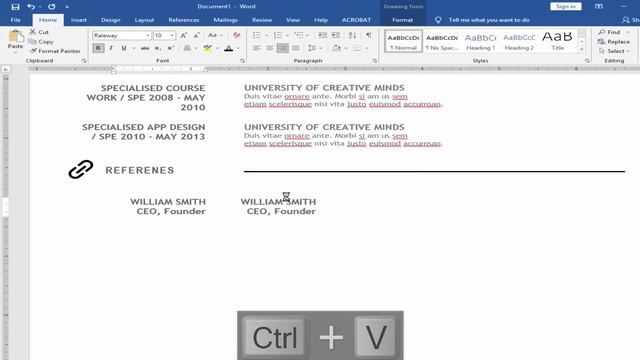
Task: Apply the font color
Action: click(x=229, y=48)
